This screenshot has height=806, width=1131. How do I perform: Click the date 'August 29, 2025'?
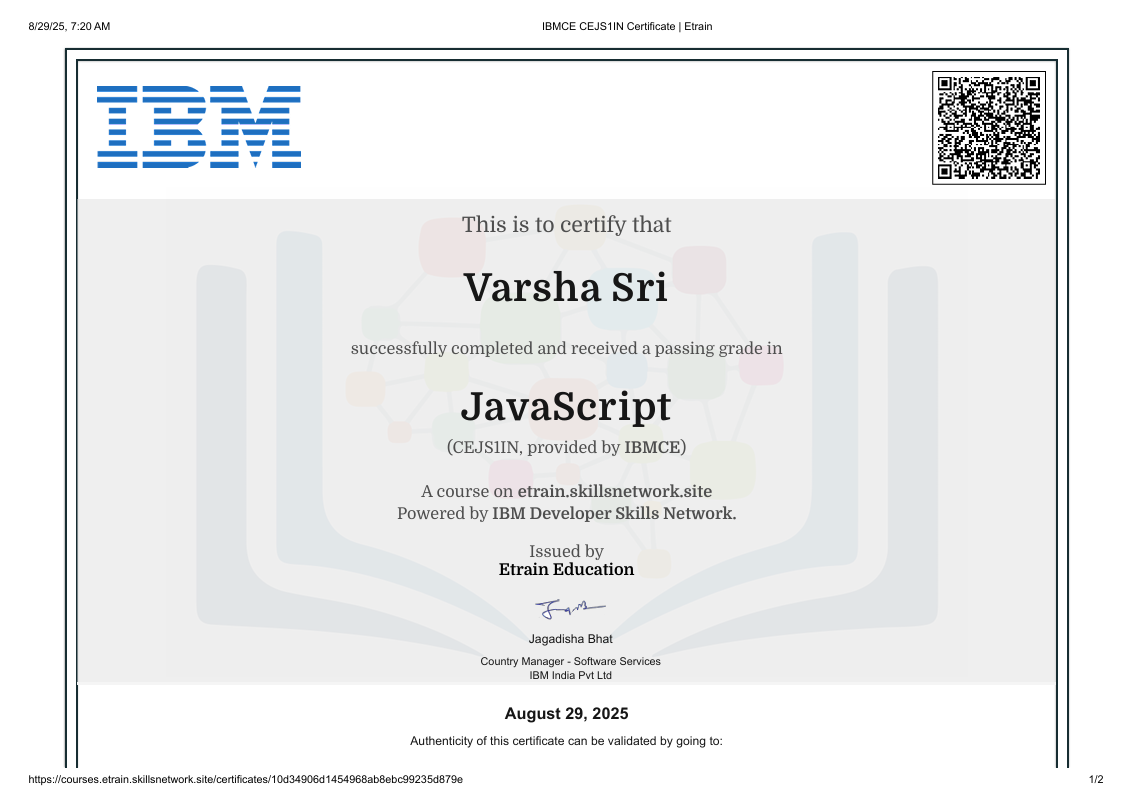[x=566, y=714]
